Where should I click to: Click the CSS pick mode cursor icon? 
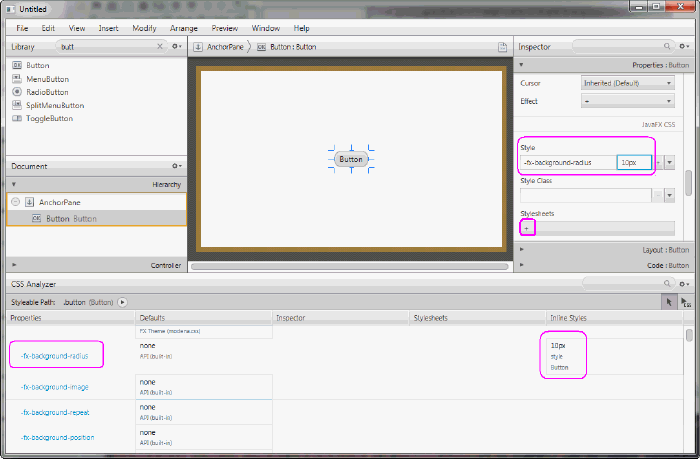(686, 302)
